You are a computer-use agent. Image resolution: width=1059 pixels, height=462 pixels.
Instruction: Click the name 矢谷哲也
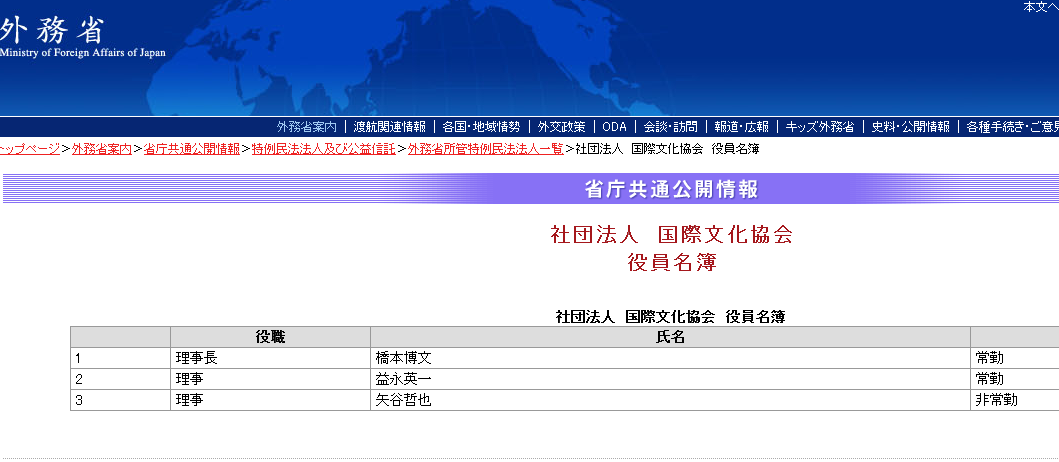click(x=403, y=400)
